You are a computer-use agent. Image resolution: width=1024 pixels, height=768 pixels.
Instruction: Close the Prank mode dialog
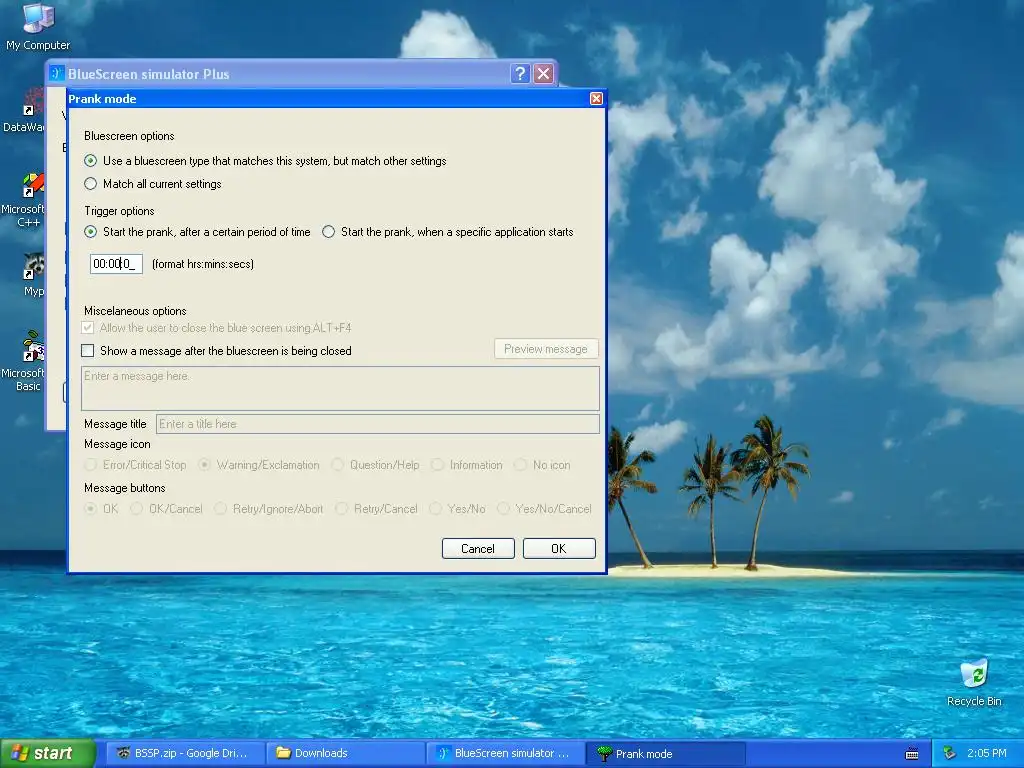tap(596, 99)
